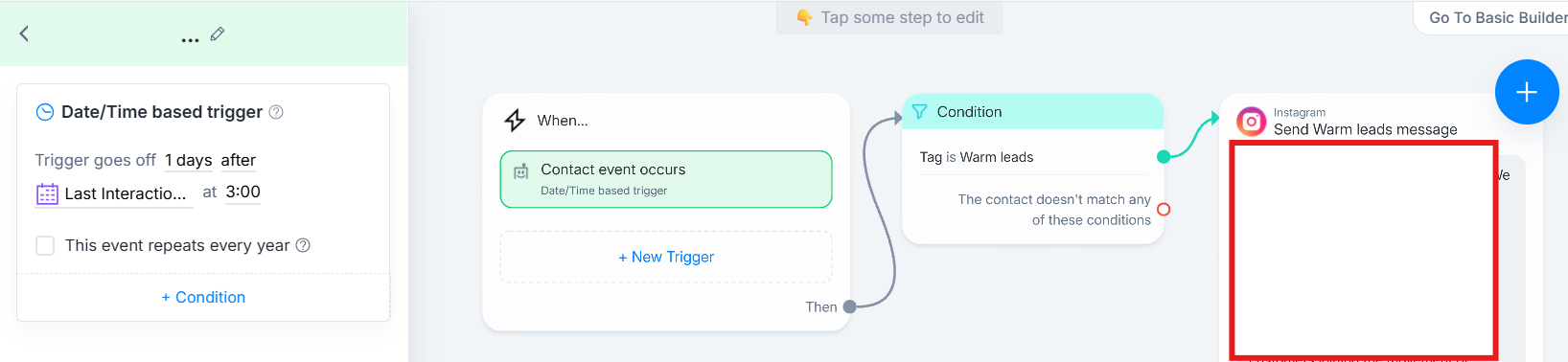Open the 3:00 time picker
Image resolution: width=1568 pixels, height=362 pixels.
(x=243, y=192)
